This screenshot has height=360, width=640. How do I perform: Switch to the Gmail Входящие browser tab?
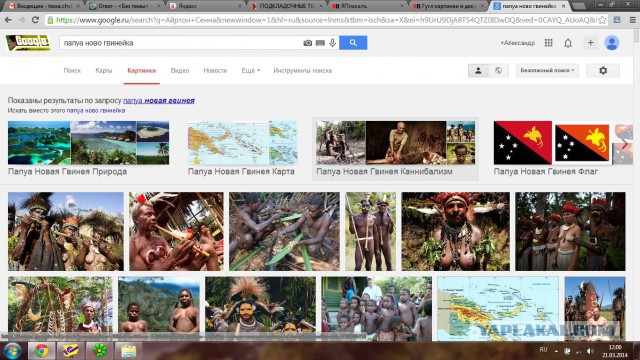(x=43, y=6)
